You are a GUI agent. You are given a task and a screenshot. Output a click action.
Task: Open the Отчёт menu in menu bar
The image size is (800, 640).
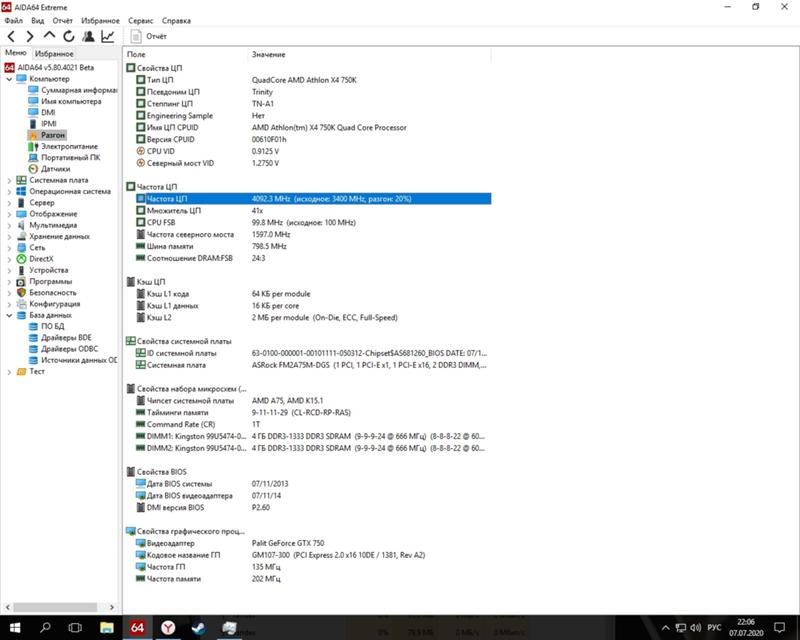(62, 21)
